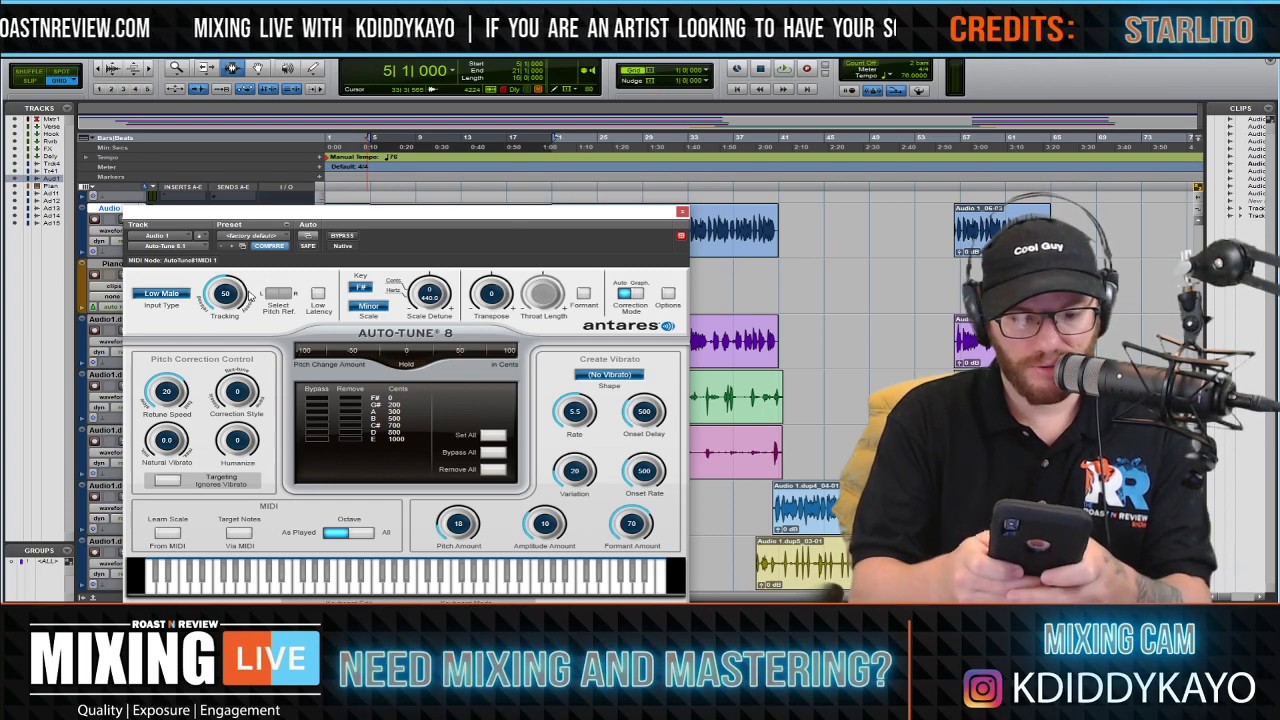Click the COMPARE button in plugin header
The height and width of the screenshot is (720, 1280).
pos(269,246)
